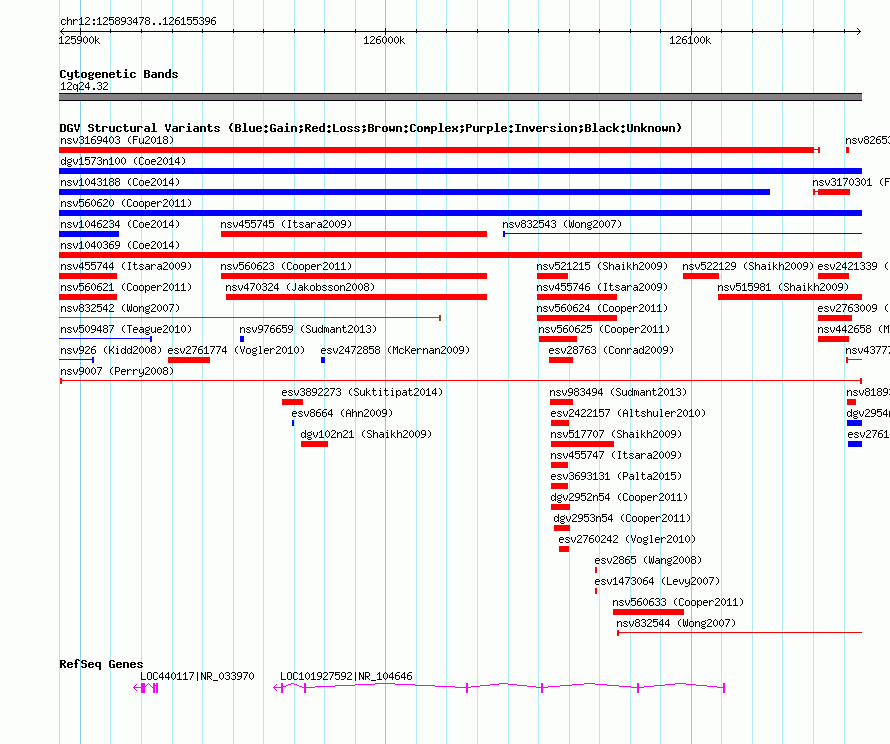Click the red bar under nsv3169403
Viewport: 890px width, 744px height.
click(439, 150)
